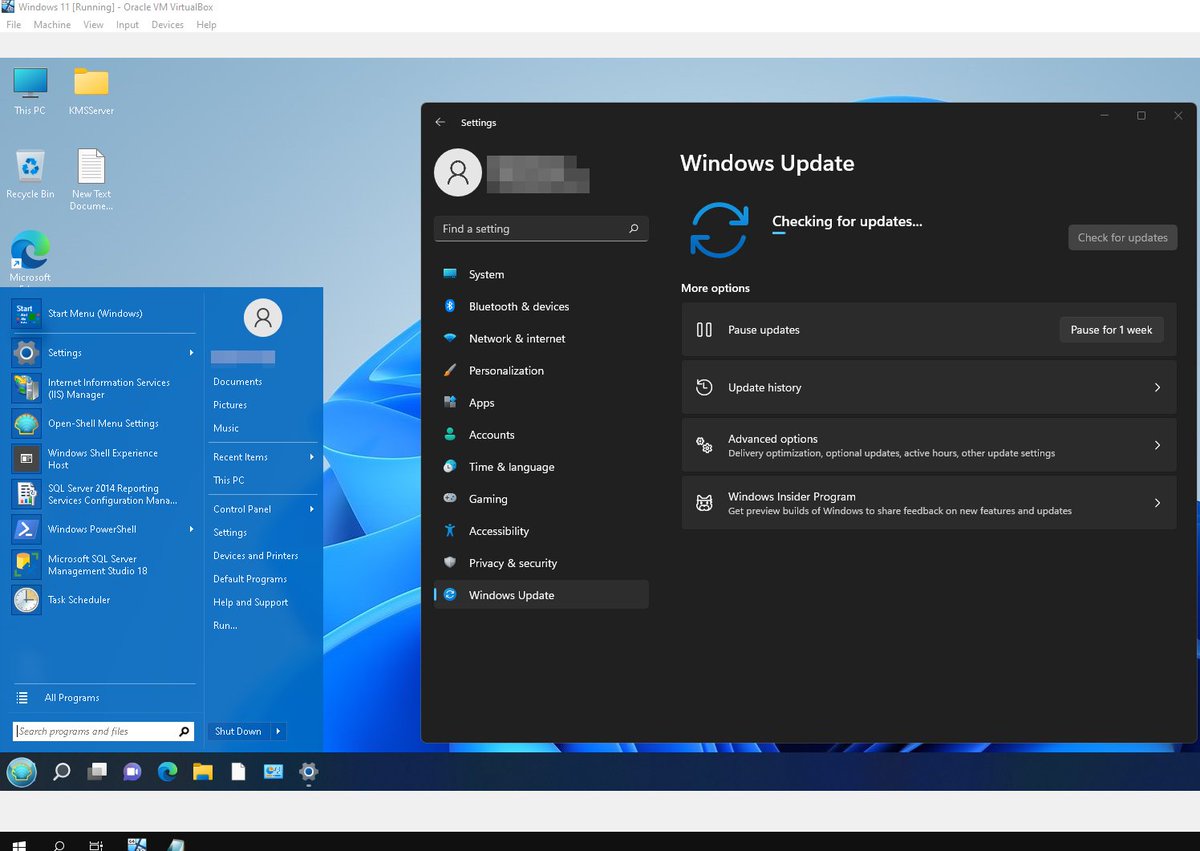Expand Update history chevron
Image resolution: width=1200 pixels, height=851 pixels.
point(1157,387)
